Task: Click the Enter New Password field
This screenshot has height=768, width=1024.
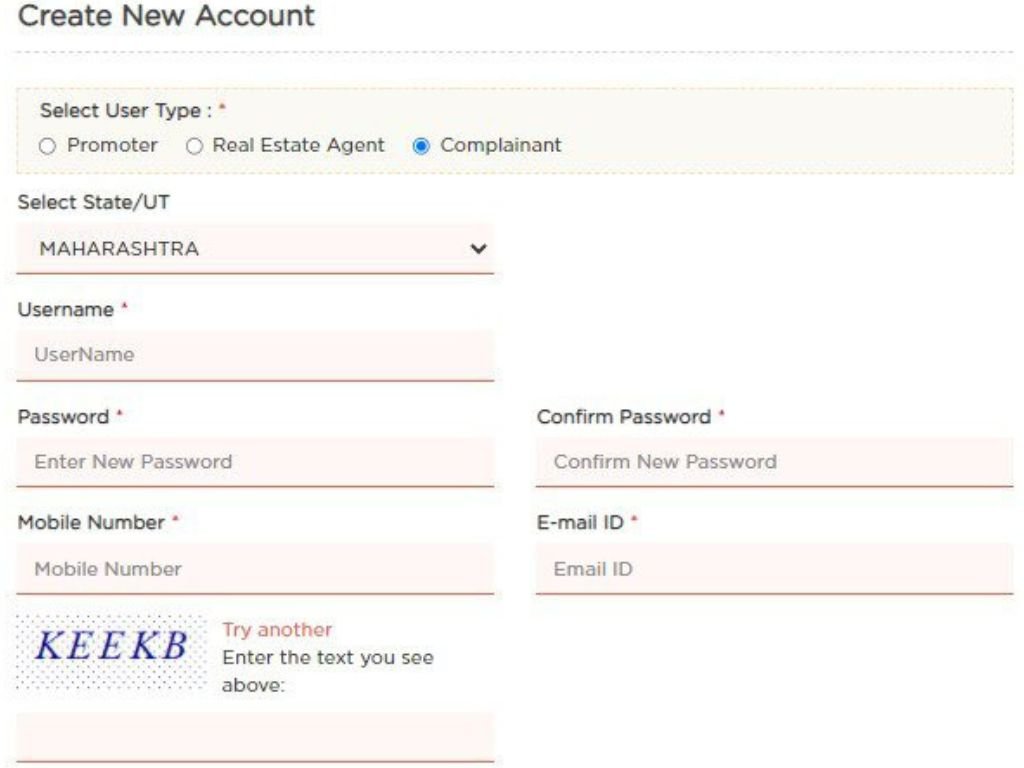Action: [254, 462]
